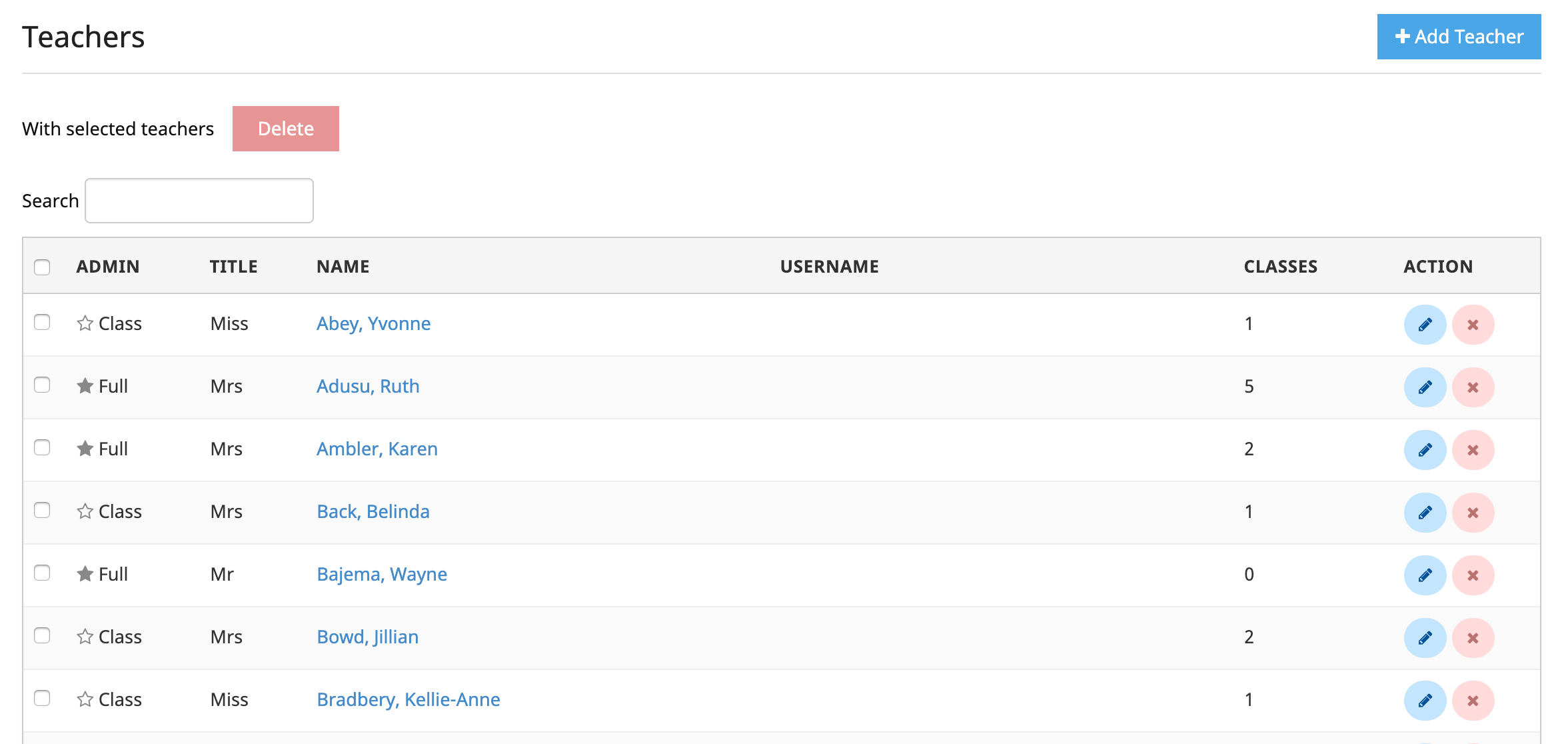Click delete X icon for Back, Belinda

[x=1473, y=513]
